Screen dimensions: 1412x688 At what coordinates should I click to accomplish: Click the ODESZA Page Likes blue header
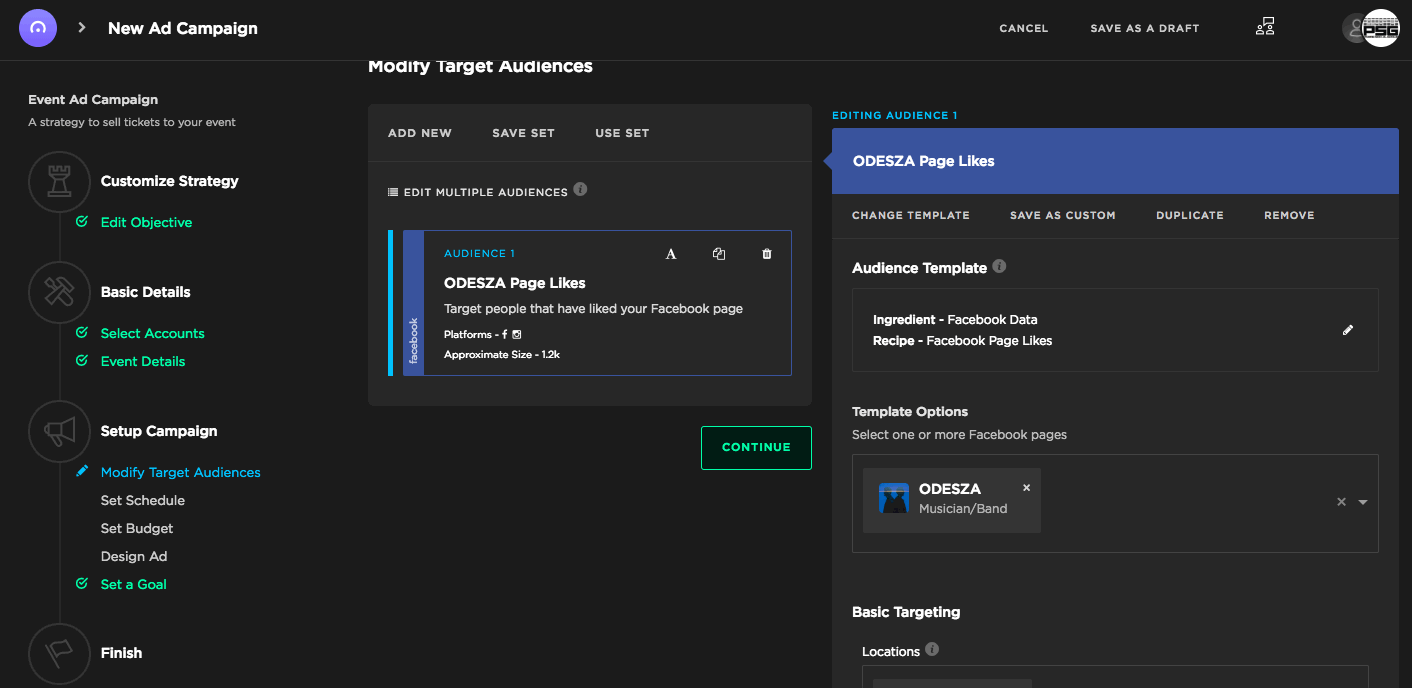click(1115, 161)
